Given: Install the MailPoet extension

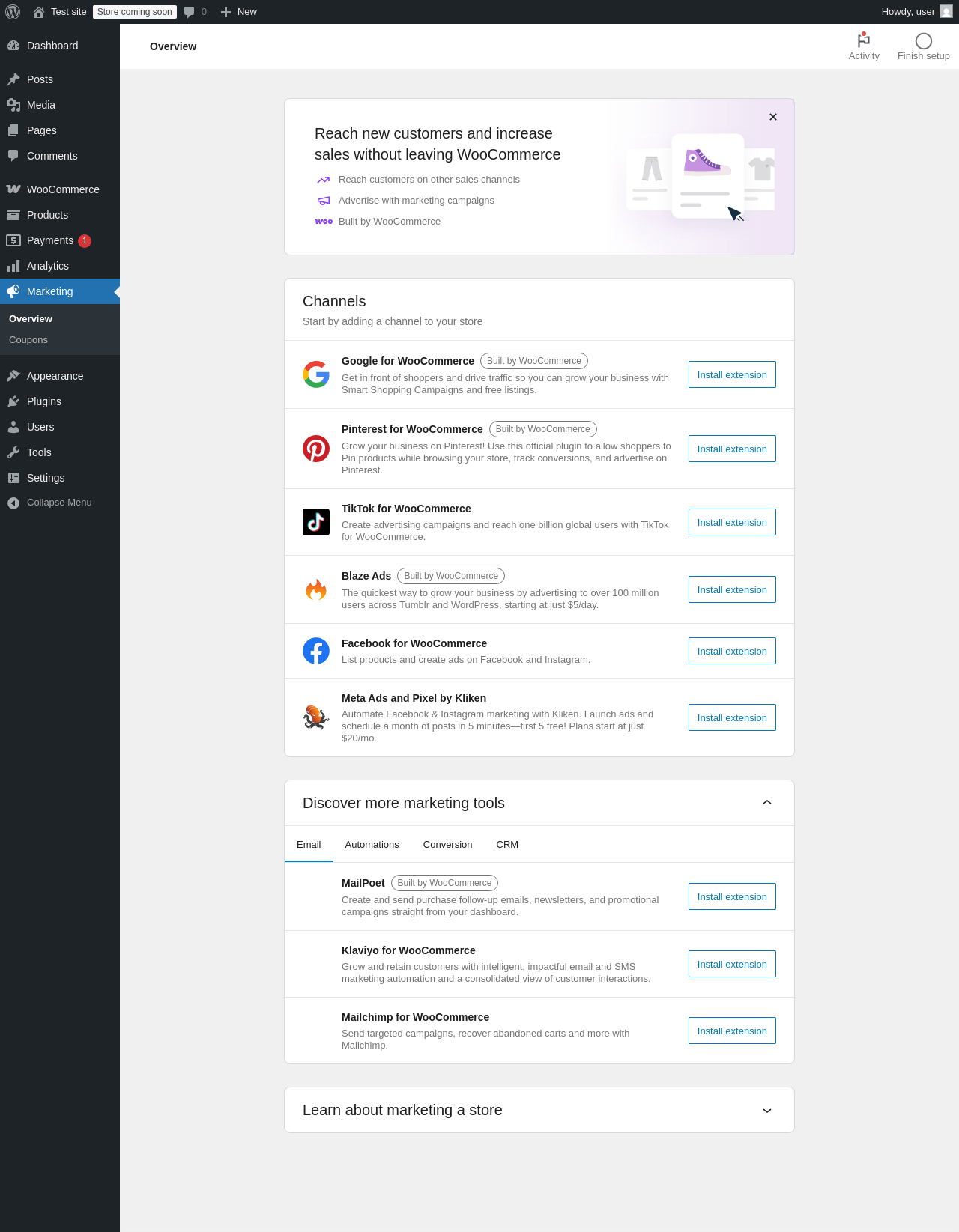Looking at the screenshot, I should 732,896.
